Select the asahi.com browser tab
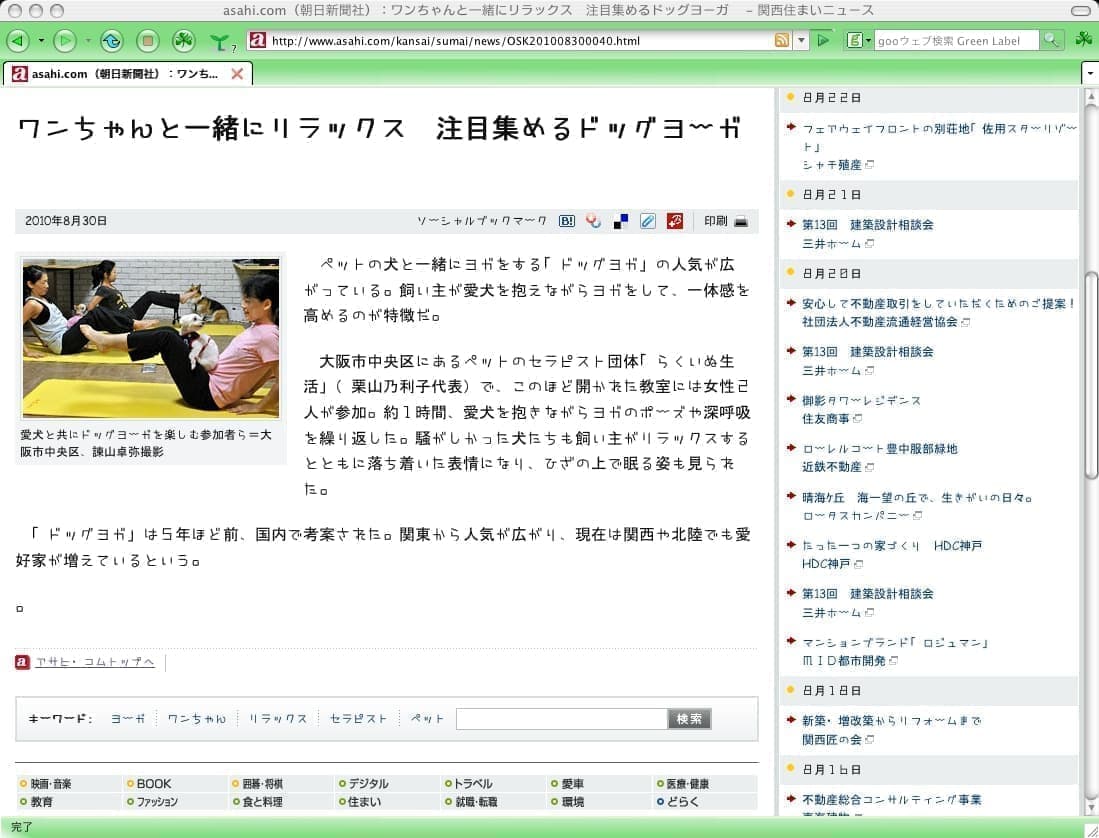 pos(120,74)
